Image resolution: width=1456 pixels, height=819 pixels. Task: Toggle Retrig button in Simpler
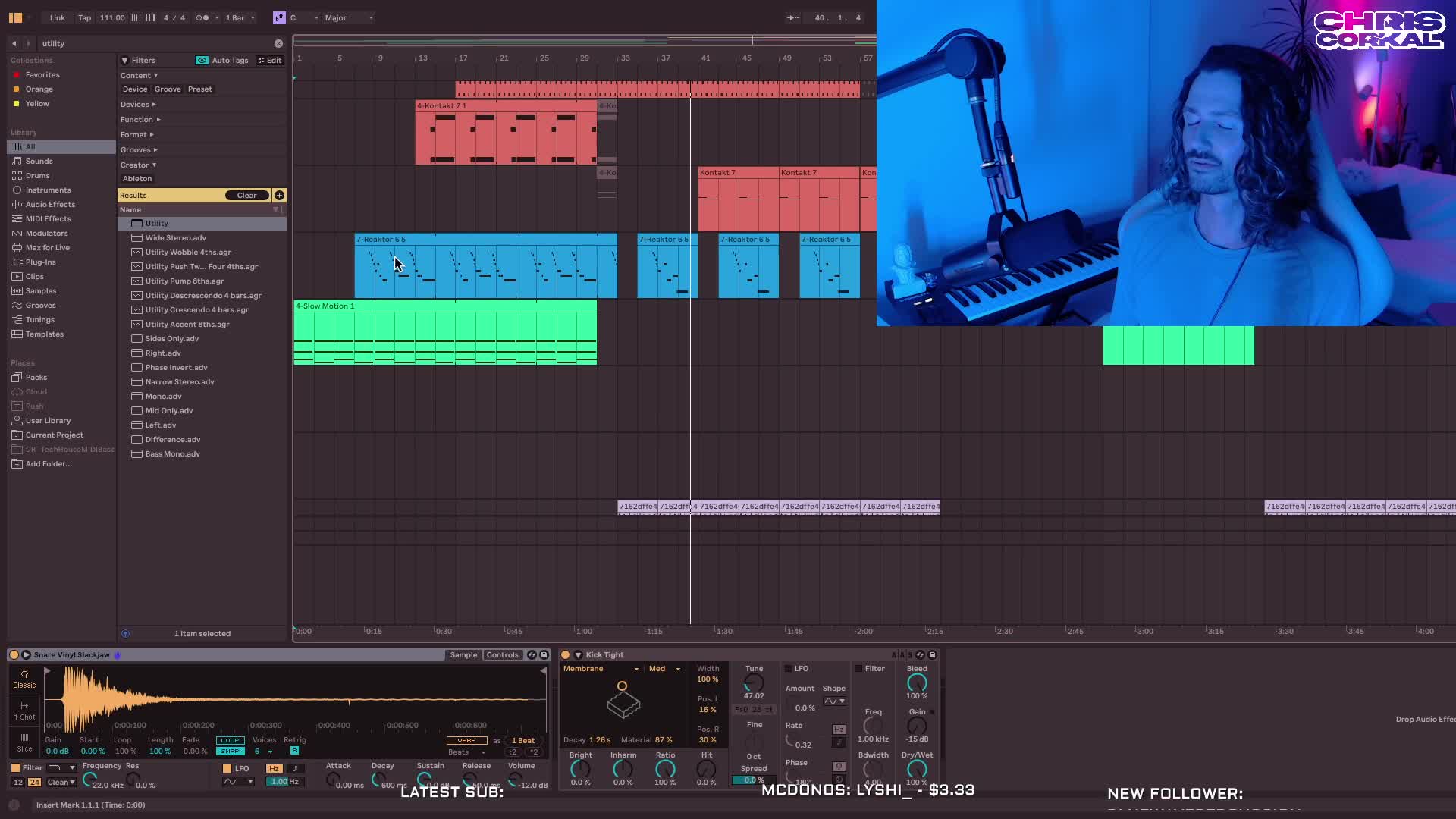[294, 751]
